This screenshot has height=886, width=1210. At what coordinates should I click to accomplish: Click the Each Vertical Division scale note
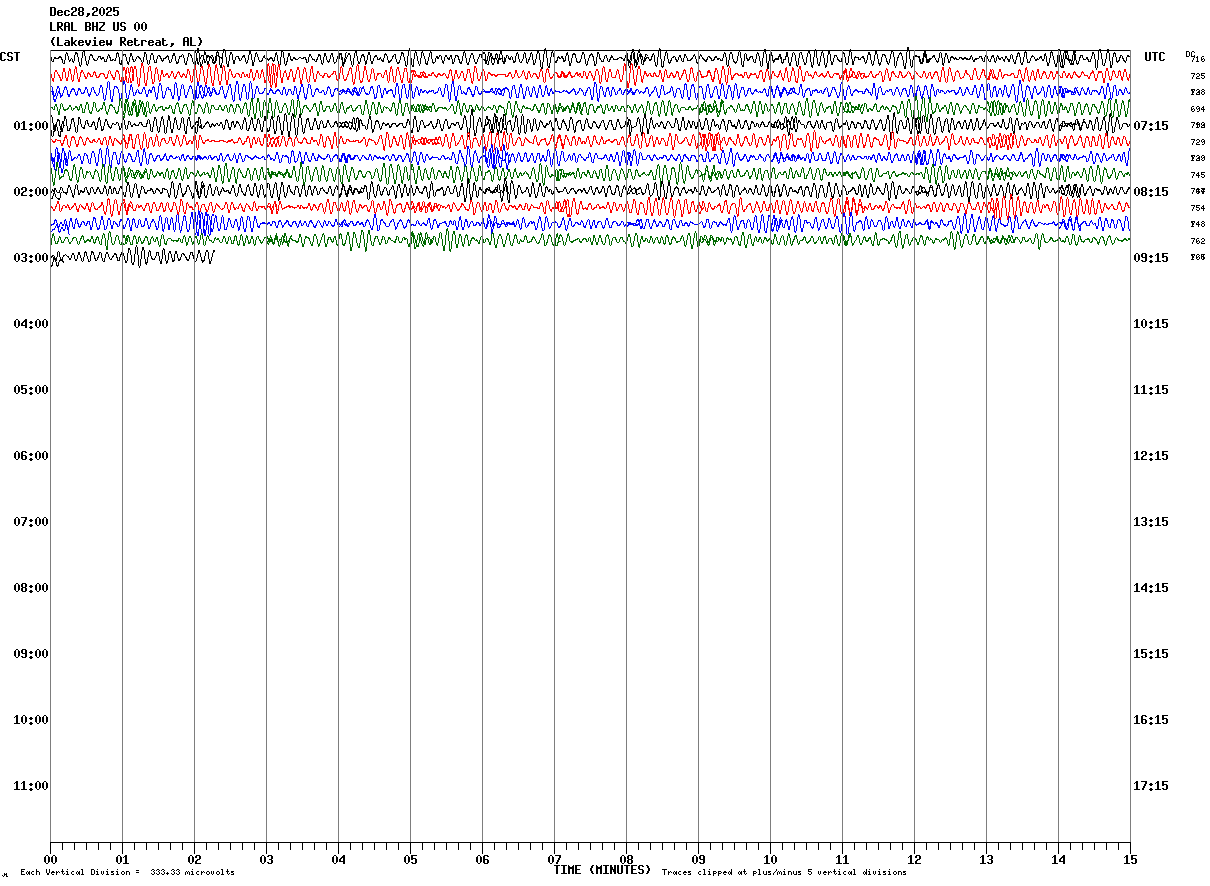127,873
